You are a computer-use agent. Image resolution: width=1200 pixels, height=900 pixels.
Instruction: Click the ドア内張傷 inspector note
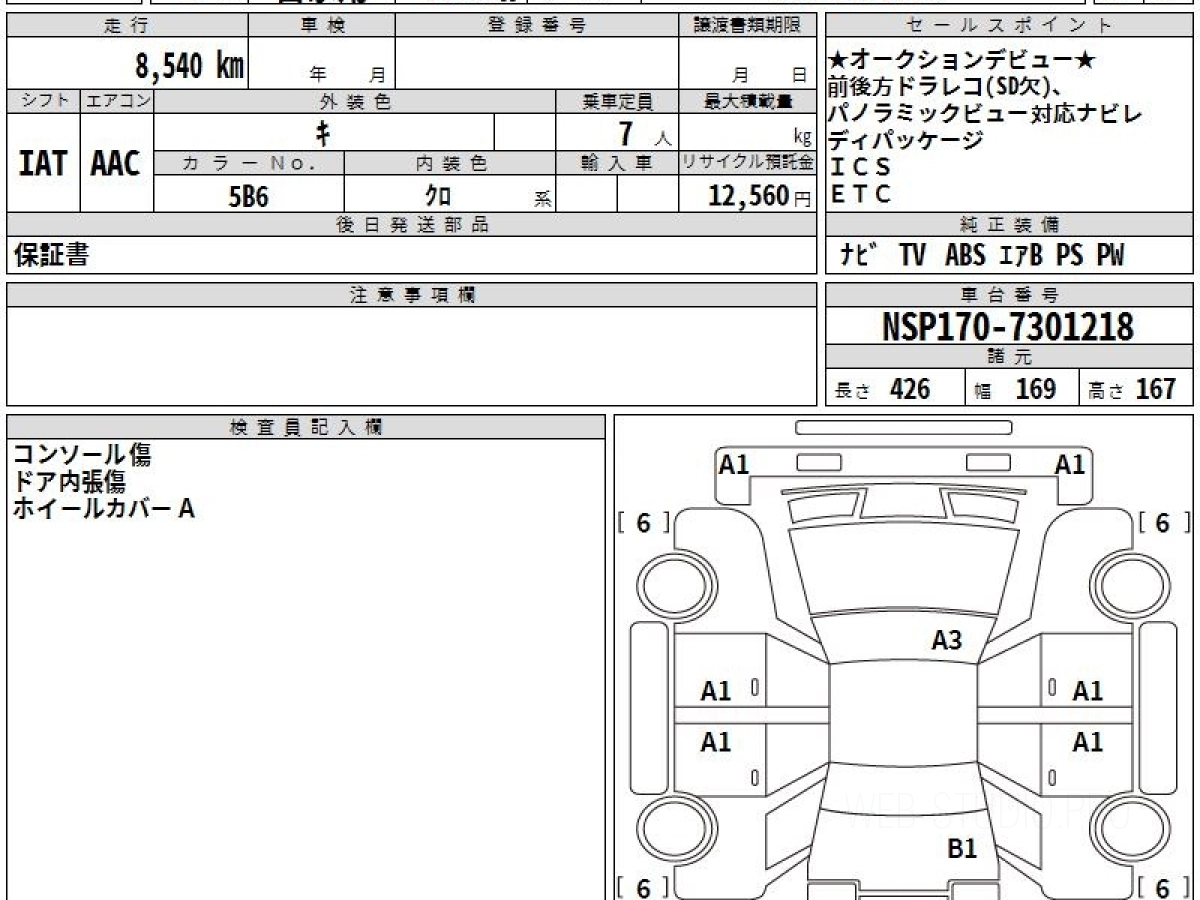(x=69, y=481)
